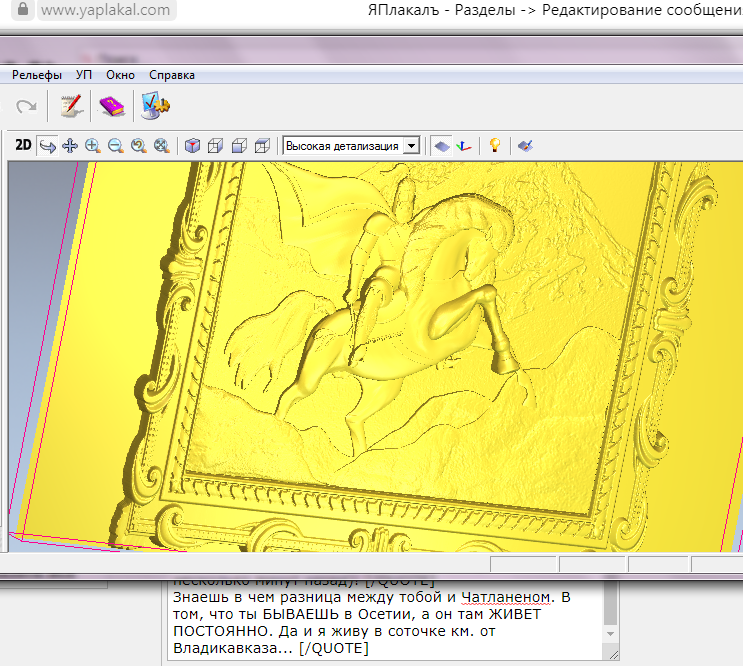Click the paintbrush material color icon

pyautogui.click(x=525, y=146)
